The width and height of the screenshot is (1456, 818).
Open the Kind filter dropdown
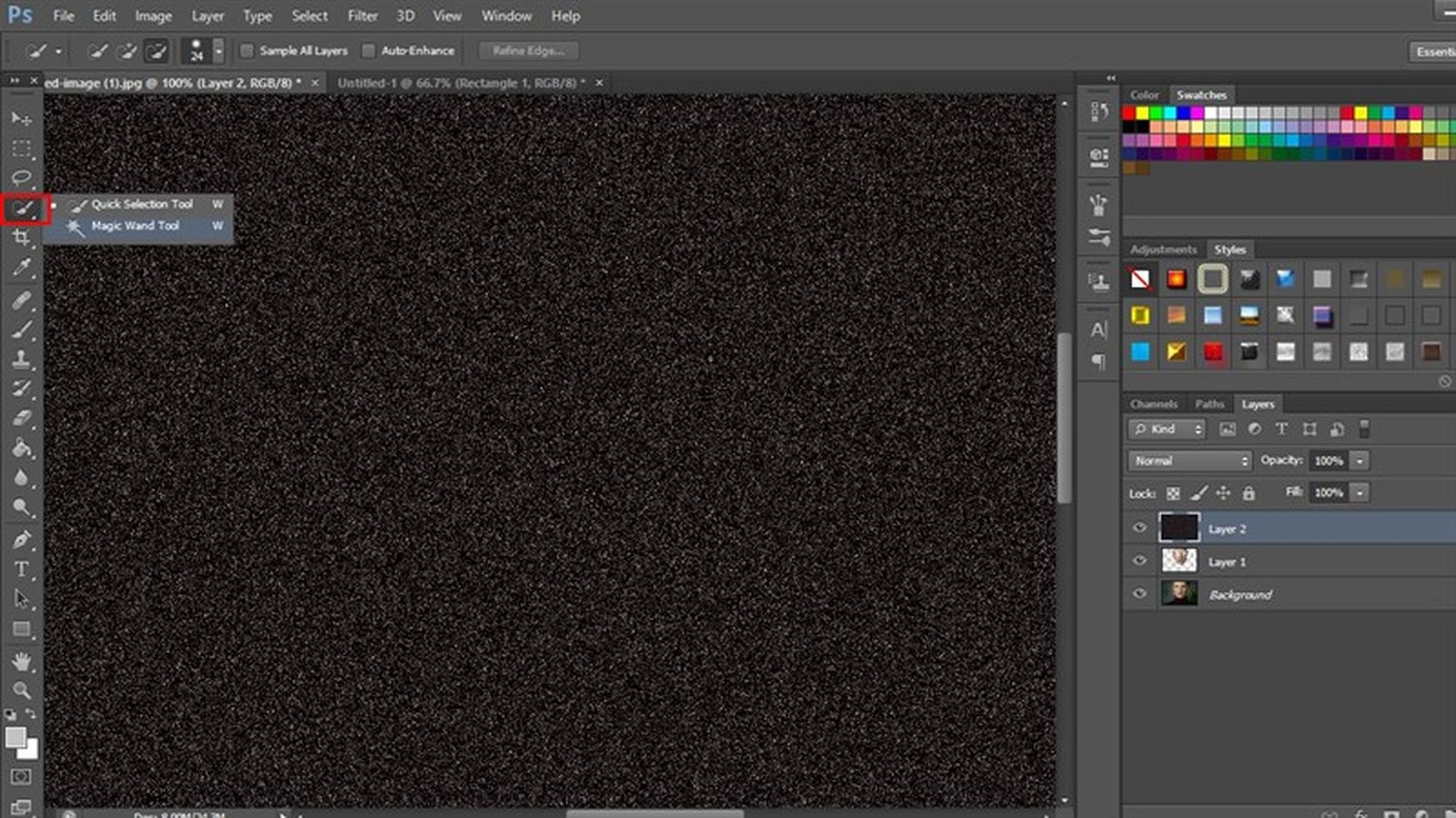1168,429
